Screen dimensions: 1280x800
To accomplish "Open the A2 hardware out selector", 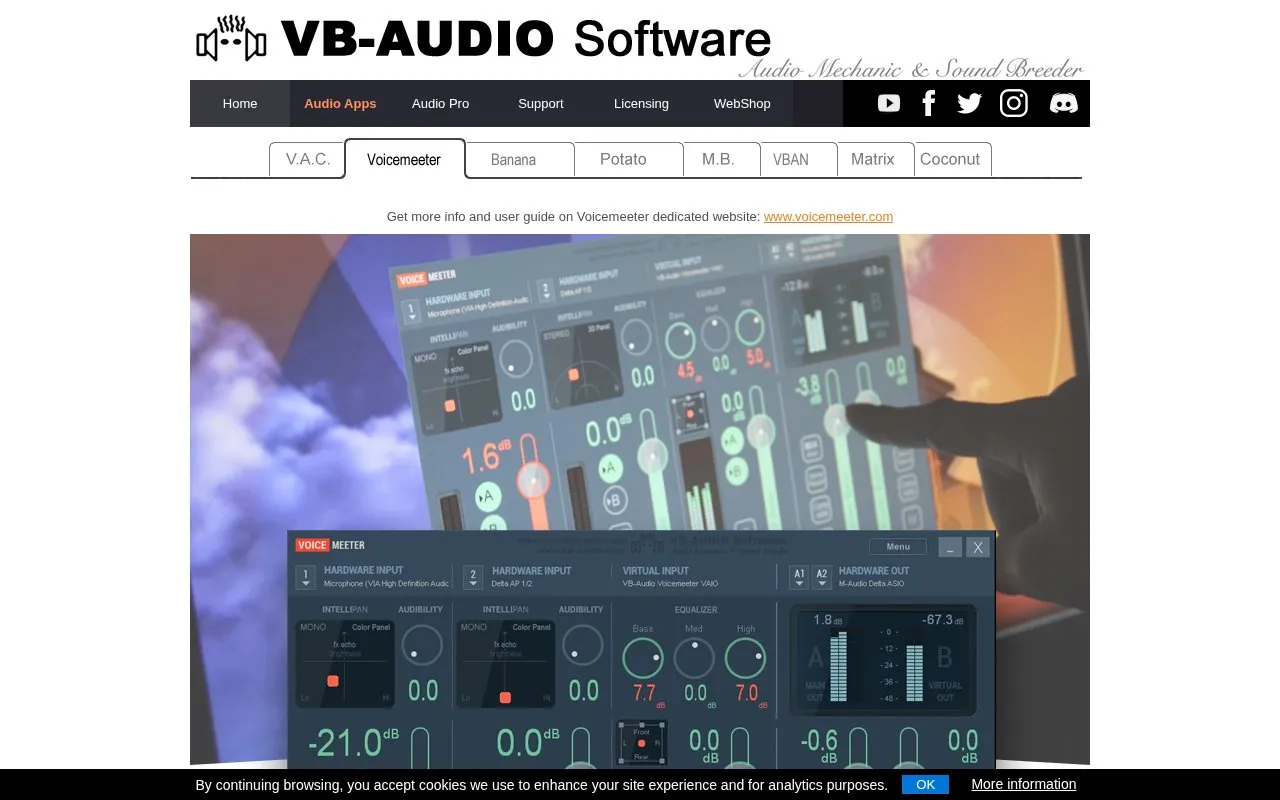I will [x=822, y=577].
